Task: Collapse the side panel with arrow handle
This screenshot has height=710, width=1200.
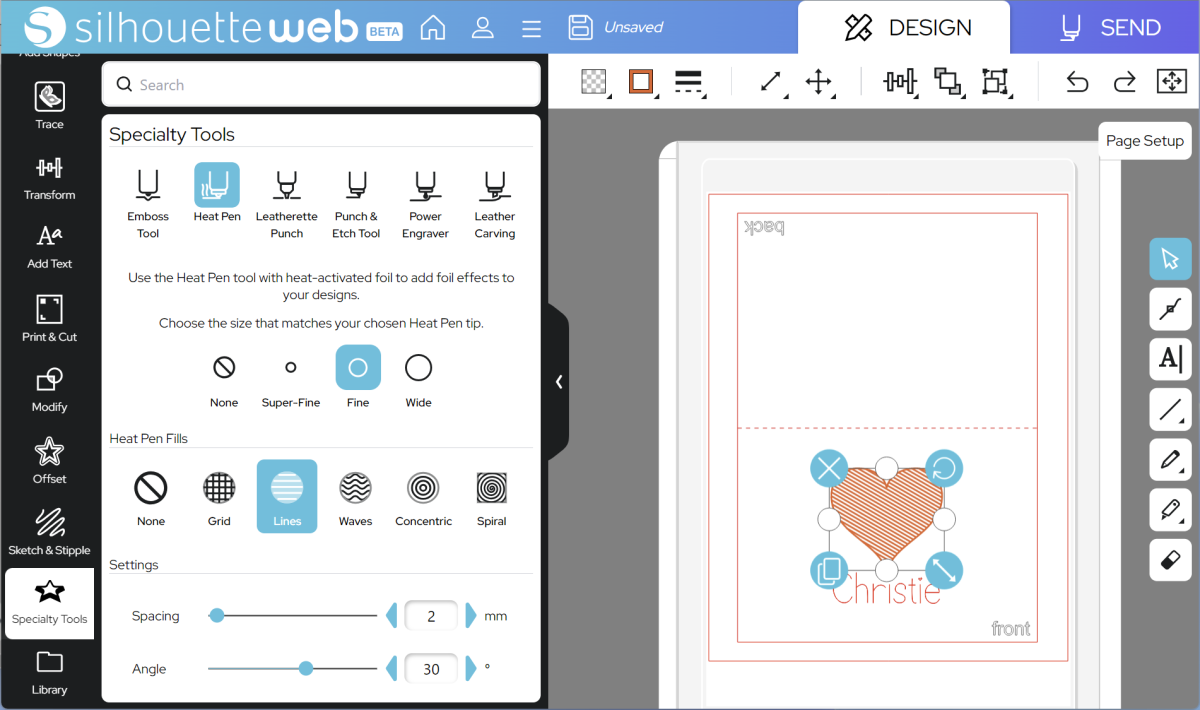Action: (x=559, y=381)
